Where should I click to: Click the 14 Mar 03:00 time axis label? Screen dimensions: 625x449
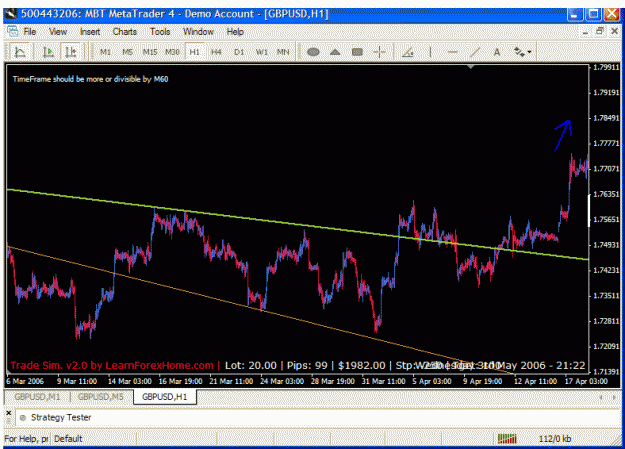pos(130,381)
